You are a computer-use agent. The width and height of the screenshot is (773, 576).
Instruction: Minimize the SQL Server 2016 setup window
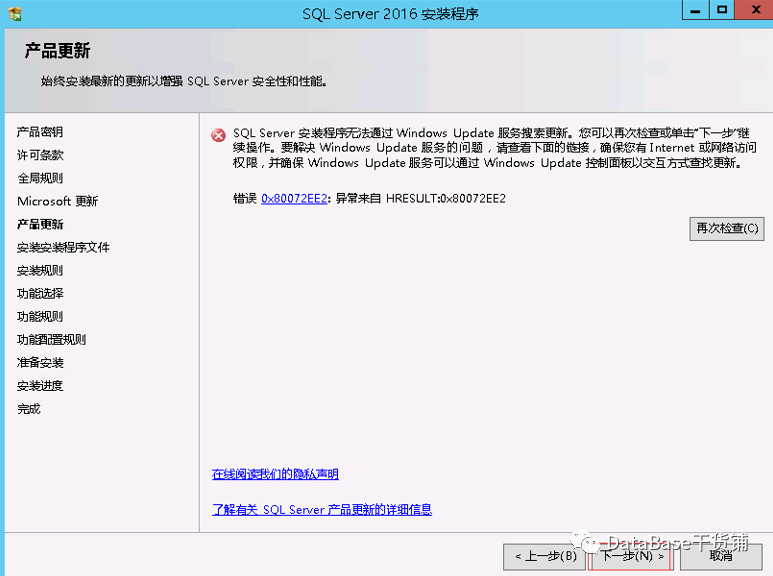[x=696, y=10]
